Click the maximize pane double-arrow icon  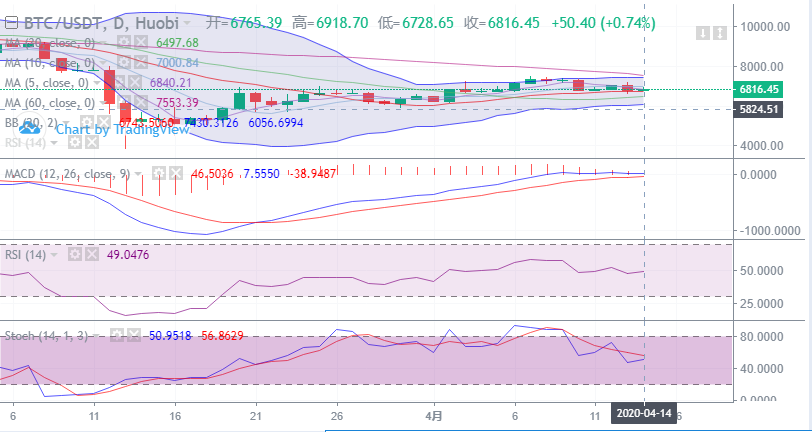coord(720,34)
